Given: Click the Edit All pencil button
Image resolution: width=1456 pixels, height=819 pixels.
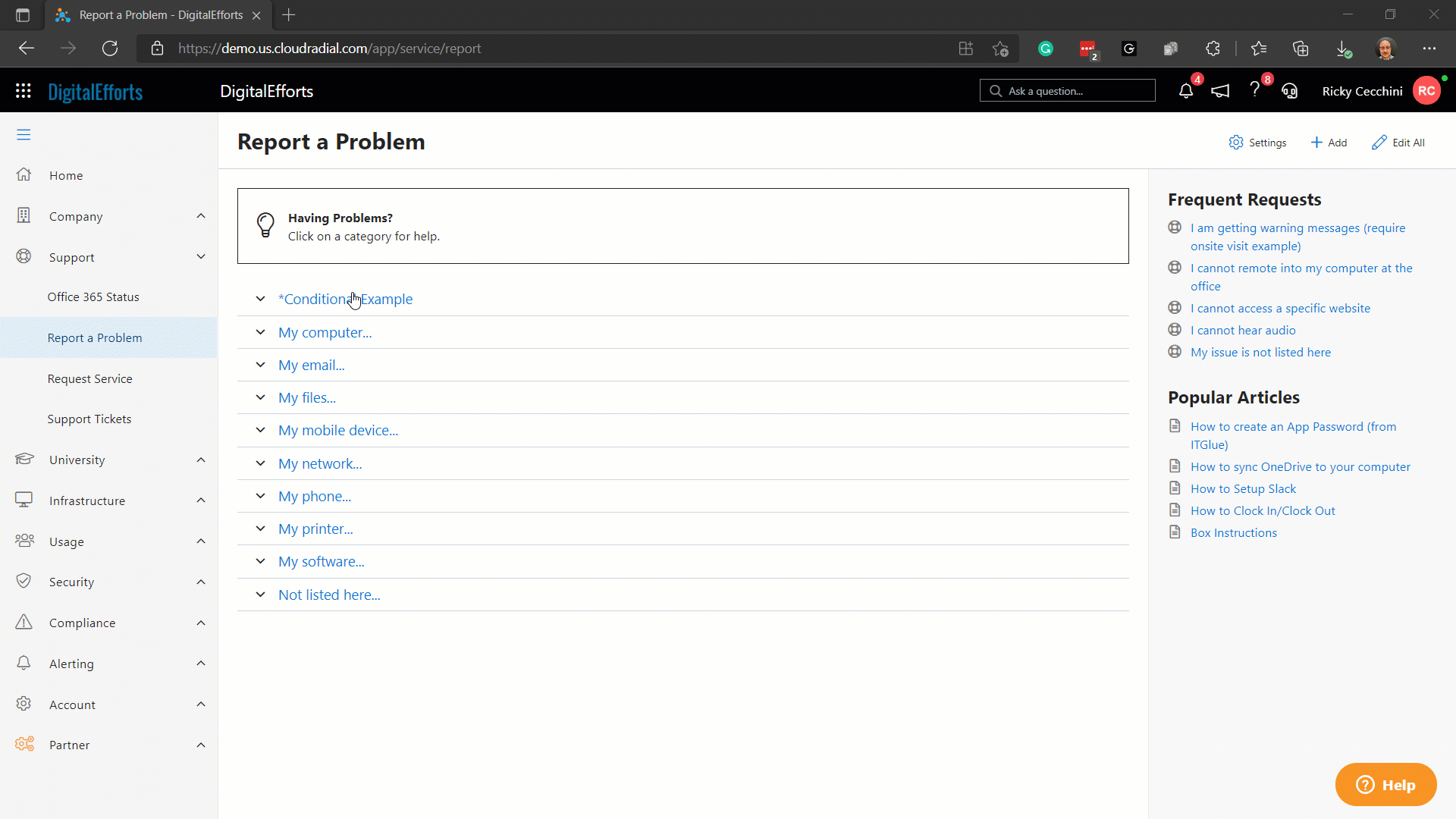Looking at the screenshot, I should (1398, 143).
